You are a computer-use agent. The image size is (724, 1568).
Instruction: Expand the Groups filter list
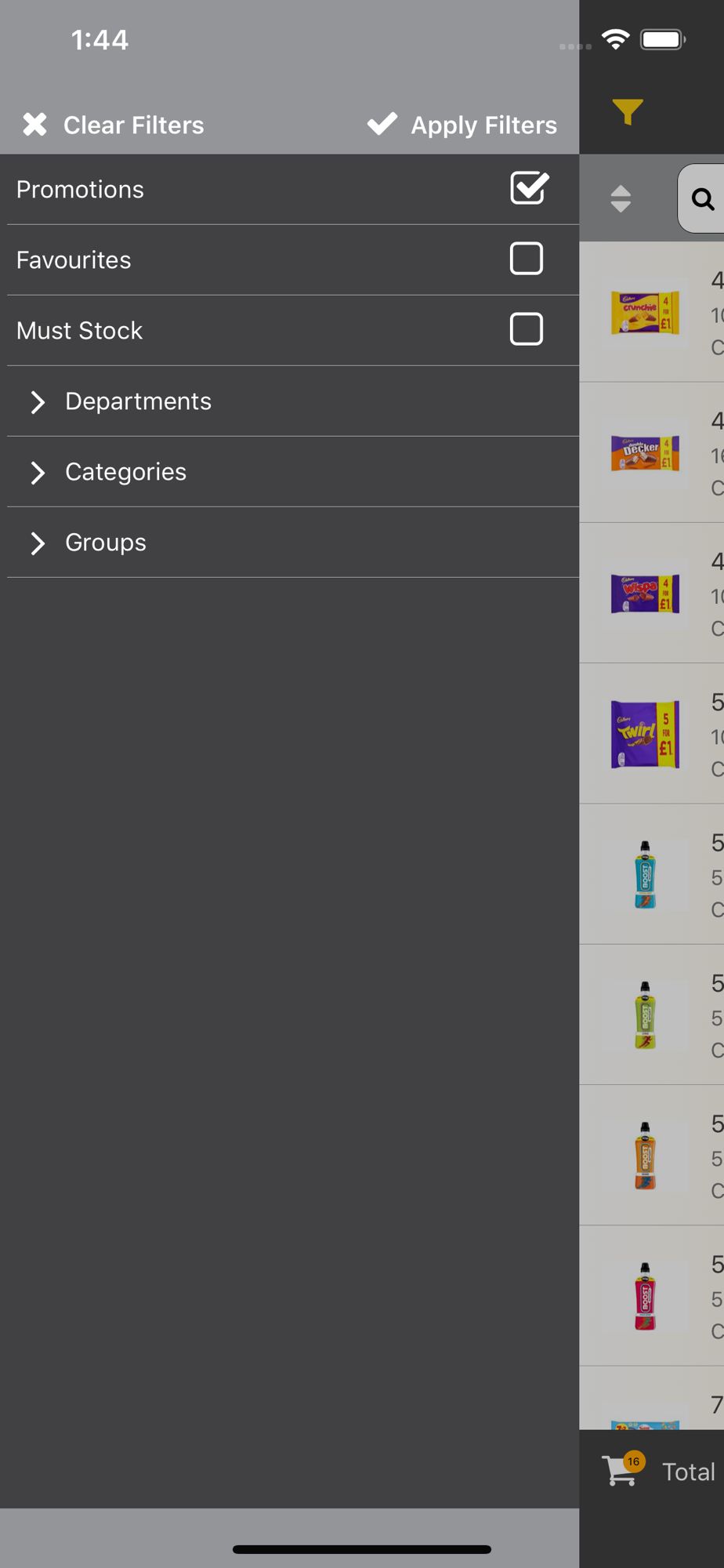[x=293, y=543]
